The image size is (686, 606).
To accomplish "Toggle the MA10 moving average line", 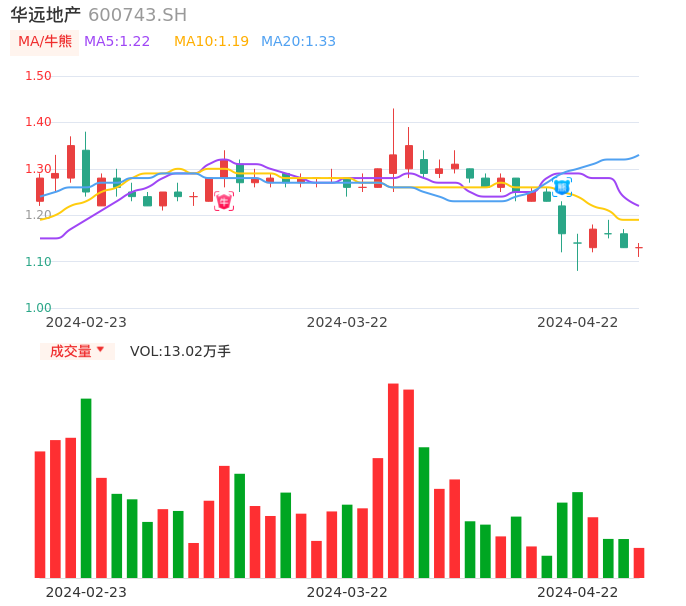I will 211,42.
